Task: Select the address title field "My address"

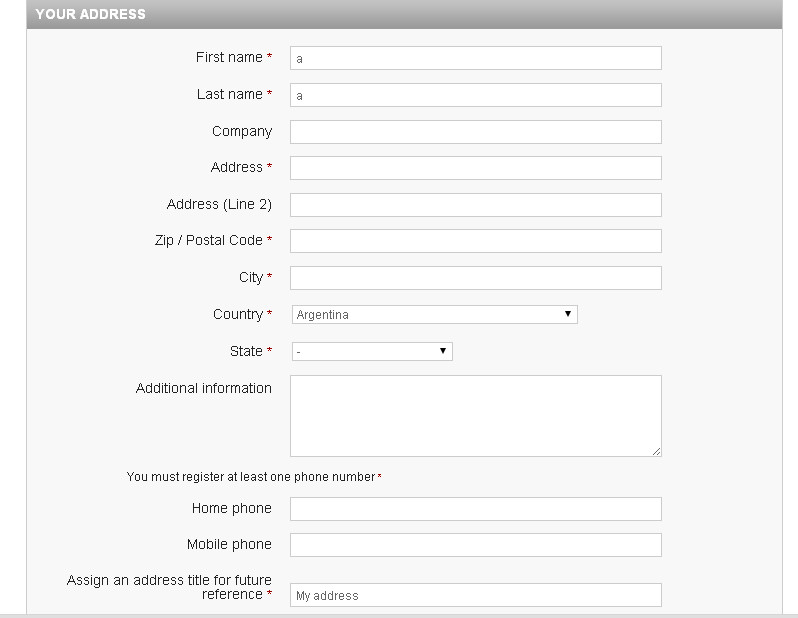Action: [x=475, y=595]
